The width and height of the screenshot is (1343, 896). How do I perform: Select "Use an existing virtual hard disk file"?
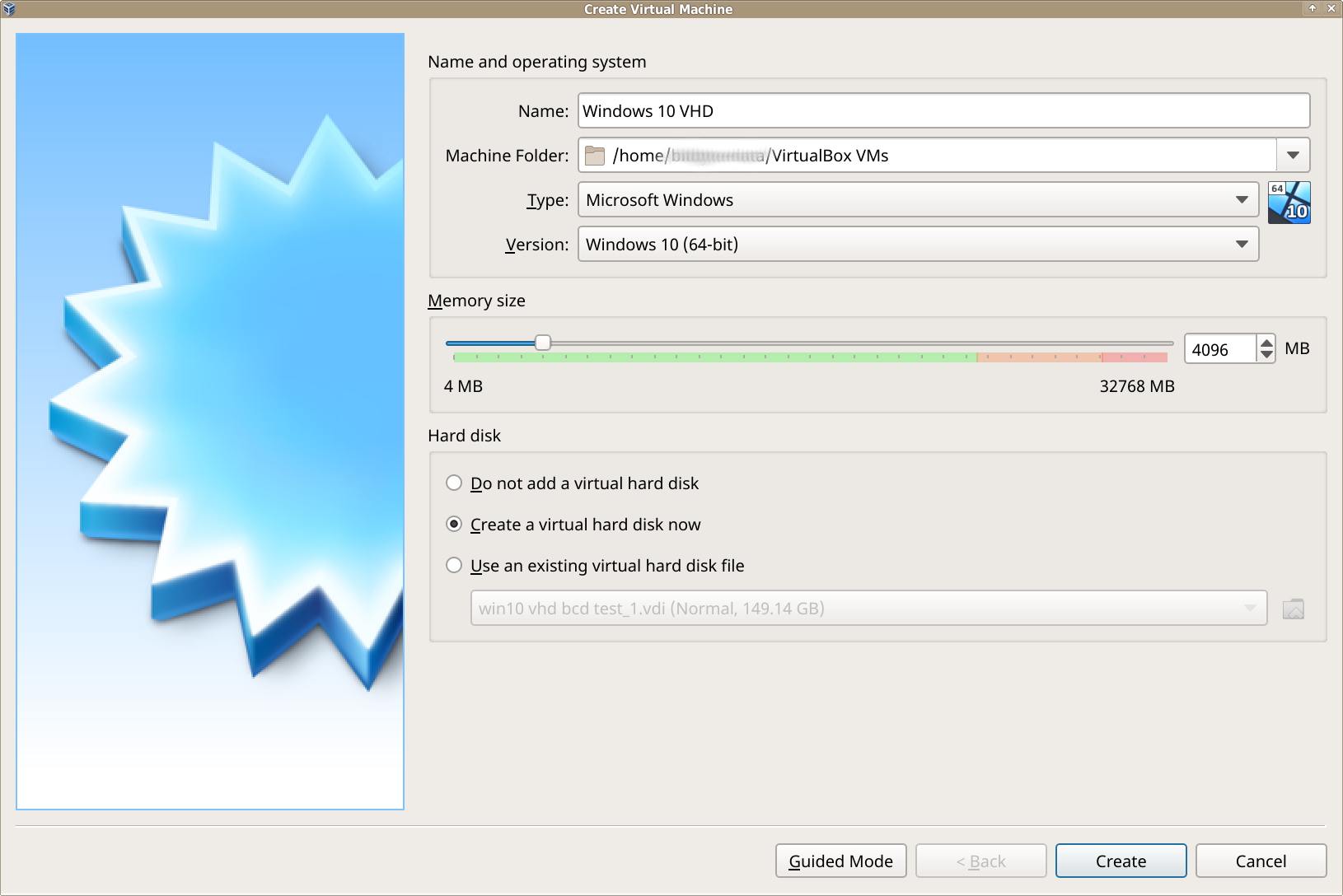[454, 566]
